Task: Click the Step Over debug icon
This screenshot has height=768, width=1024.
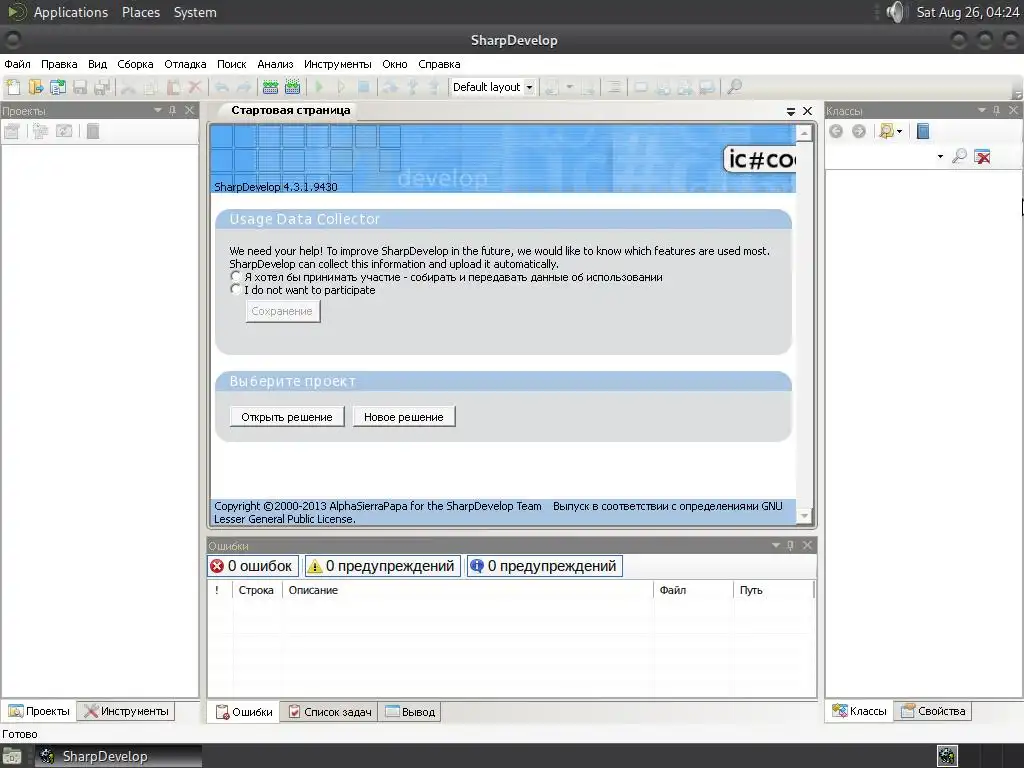Action: point(391,87)
